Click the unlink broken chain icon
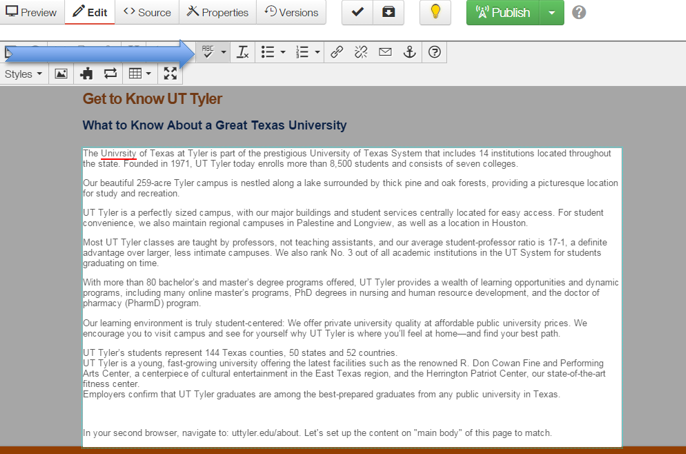 pyautogui.click(x=361, y=52)
